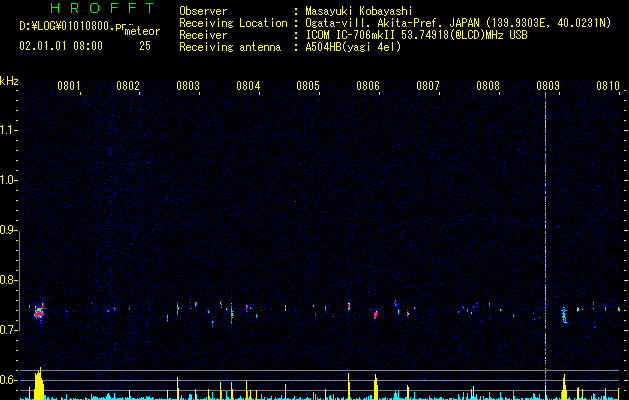
Task: Click the "Receiving Location" label
Action: 233,23
